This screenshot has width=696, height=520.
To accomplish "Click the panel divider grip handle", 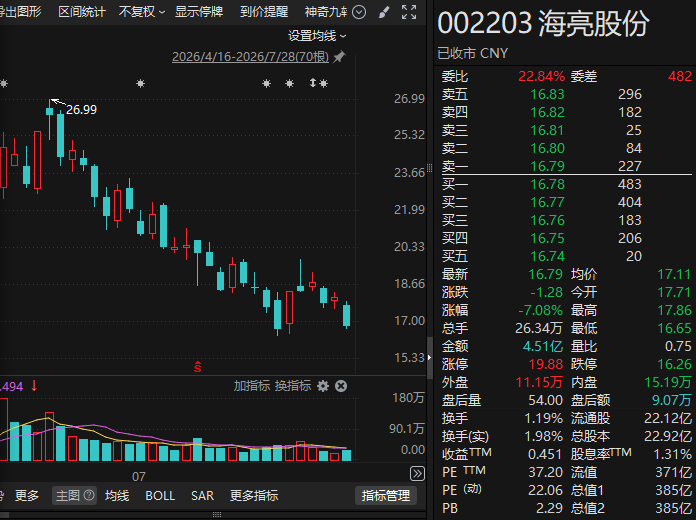I will point(429,168).
